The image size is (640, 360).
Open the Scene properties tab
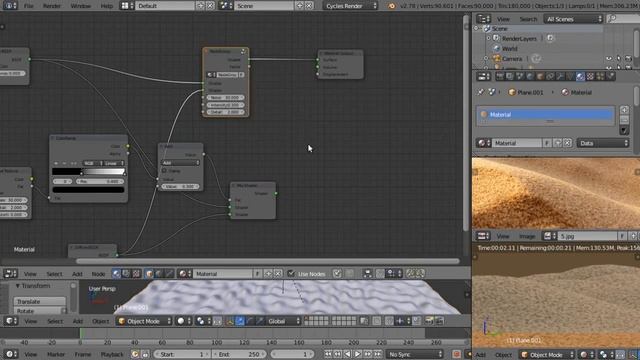520,76
